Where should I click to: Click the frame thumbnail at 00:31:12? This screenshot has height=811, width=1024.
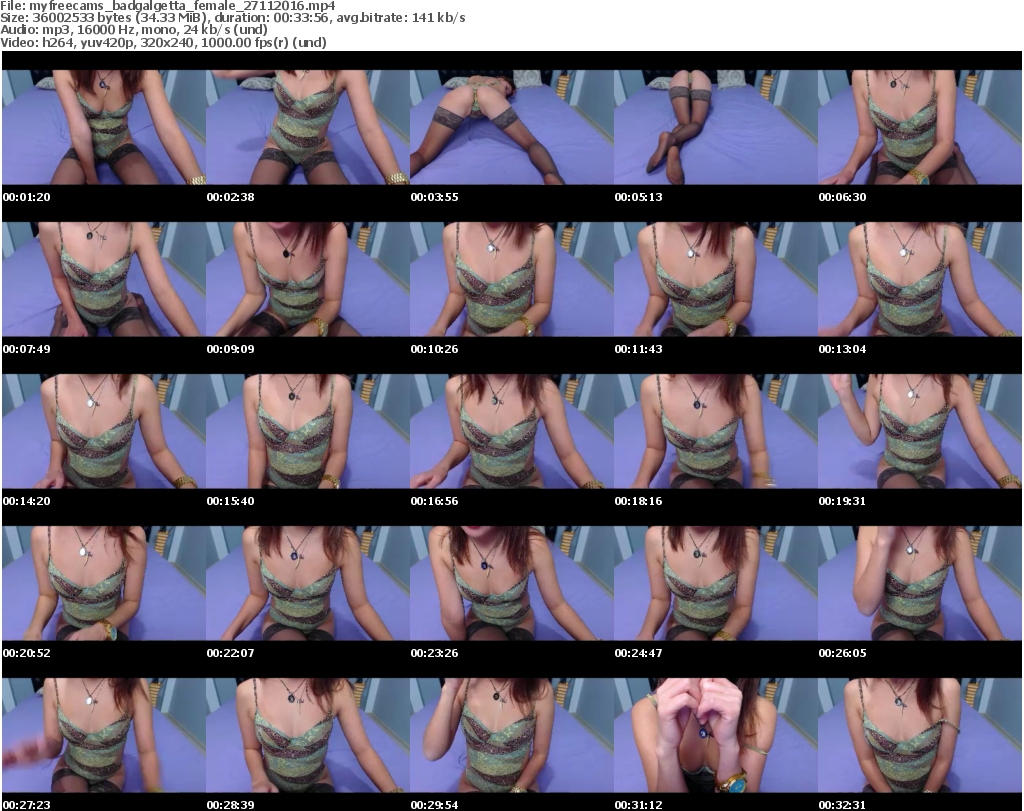click(716, 735)
